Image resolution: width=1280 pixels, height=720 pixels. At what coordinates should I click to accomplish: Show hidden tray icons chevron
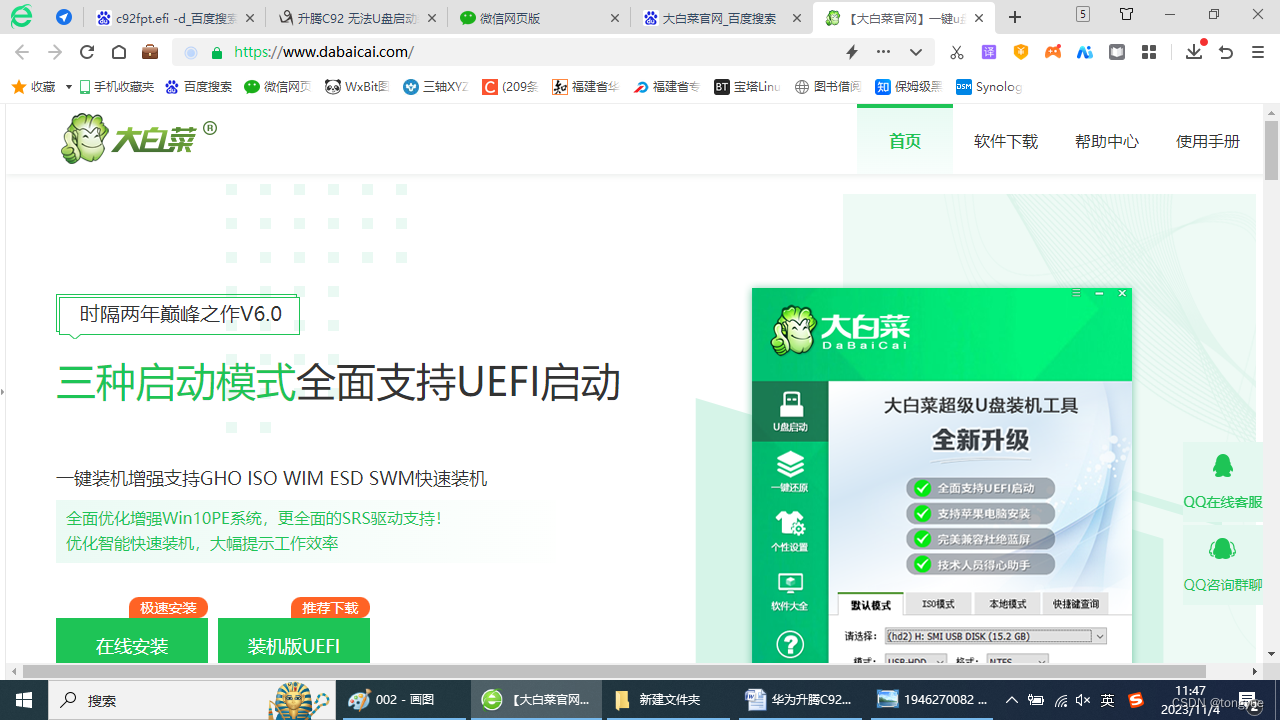click(1012, 700)
